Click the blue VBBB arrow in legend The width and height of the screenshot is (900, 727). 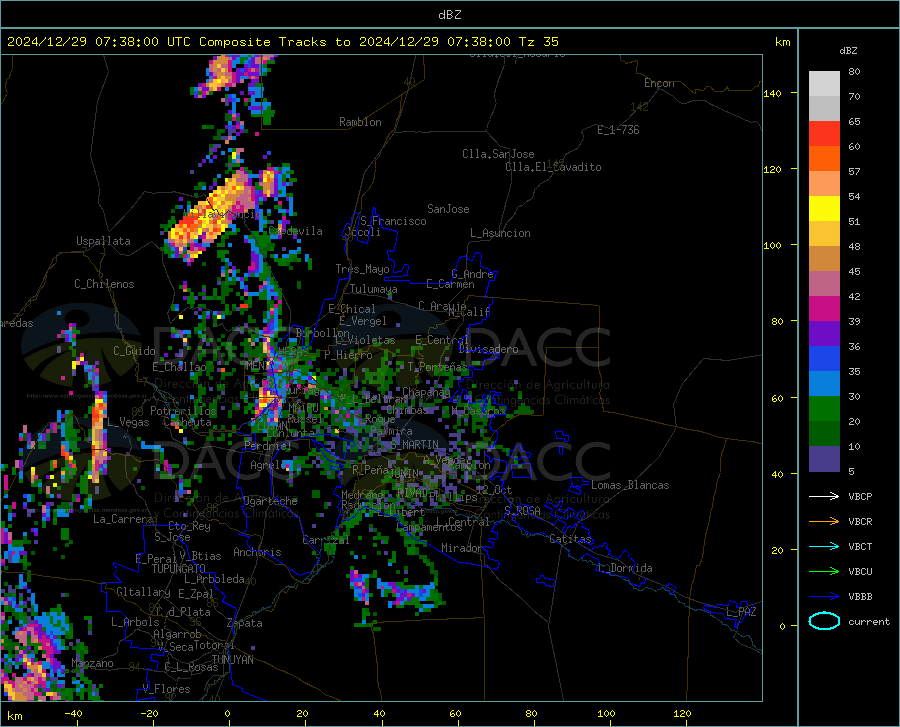pos(824,596)
